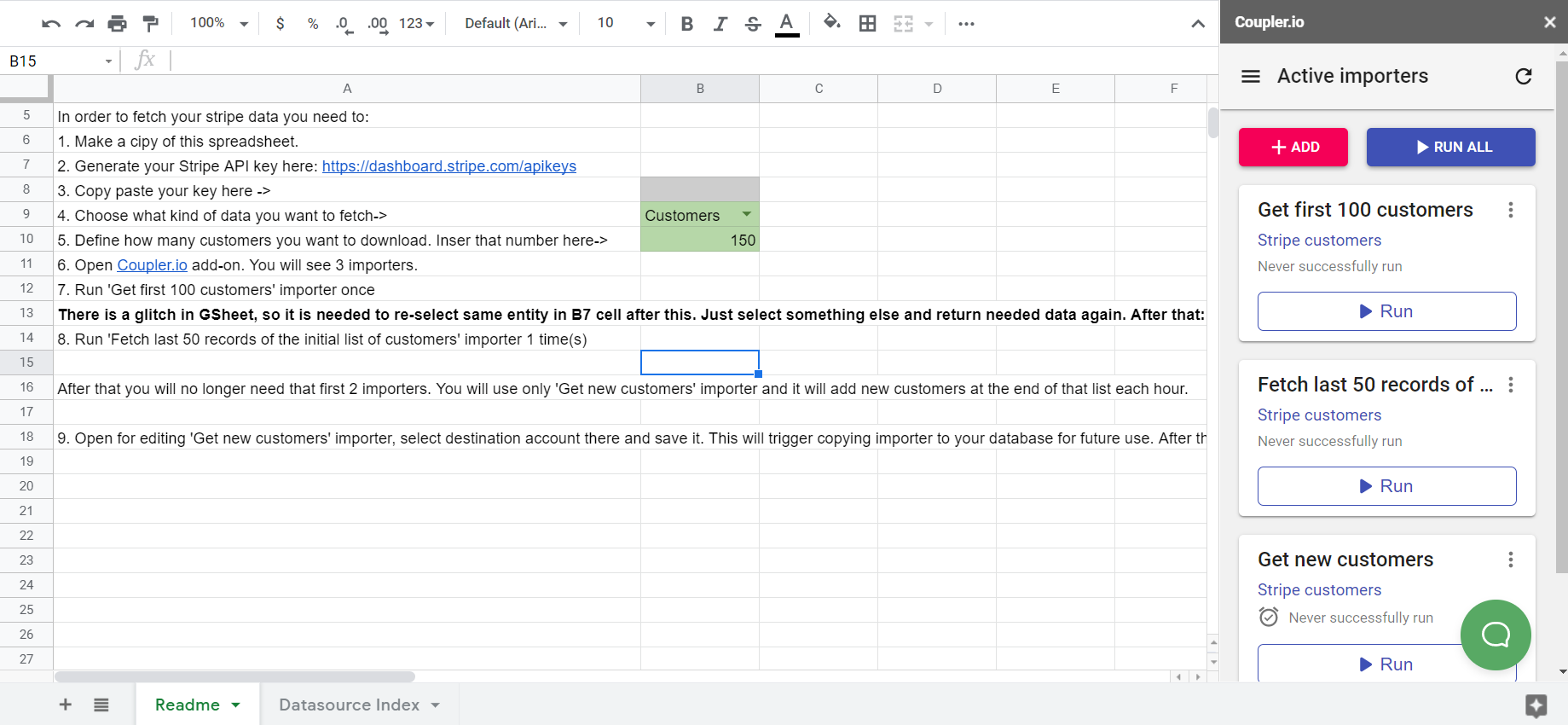Open the font size dropdown
Image resolution: width=1568 pixels, height=725 pixels.
(x=626, y=23)
